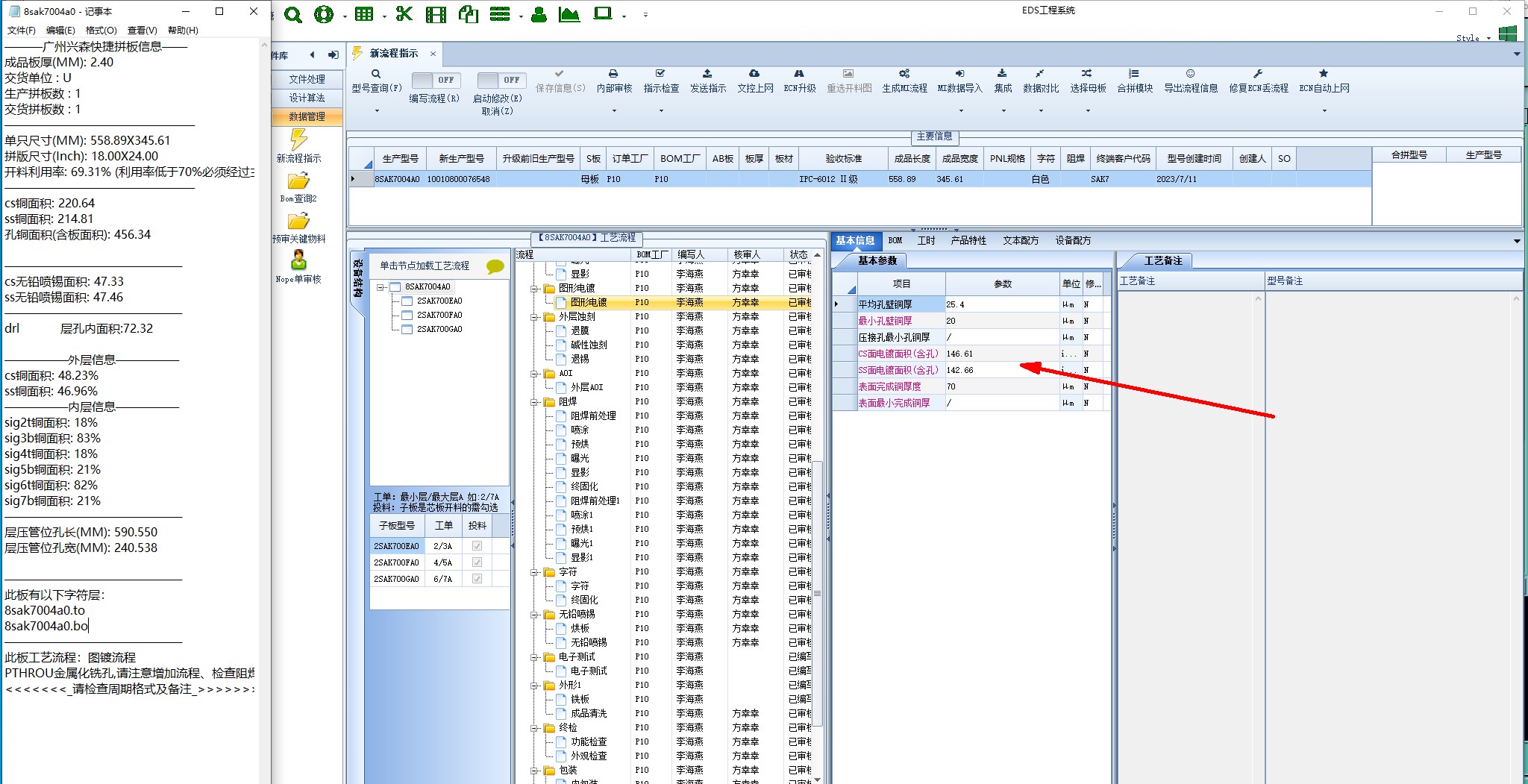The height and width of the screenshot is (784, 1528).
Task: Collapse the AOI folder node
Action: [x=535, y=374]
